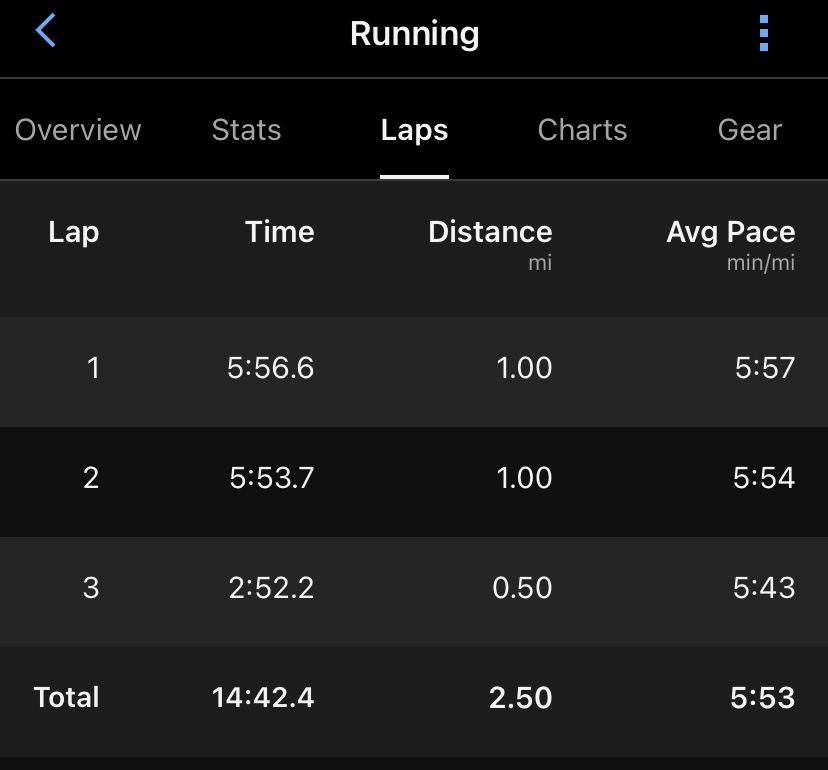Tap the Total time 14:42.4
Screen dimensions: 828x770
pyautogui.click(x=263, y=697)
